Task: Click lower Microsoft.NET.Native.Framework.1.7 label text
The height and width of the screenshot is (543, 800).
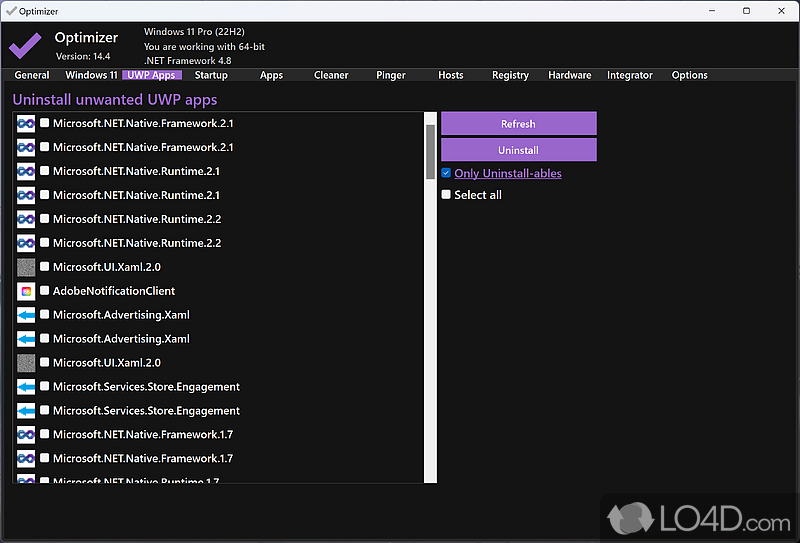Action: 143,458
